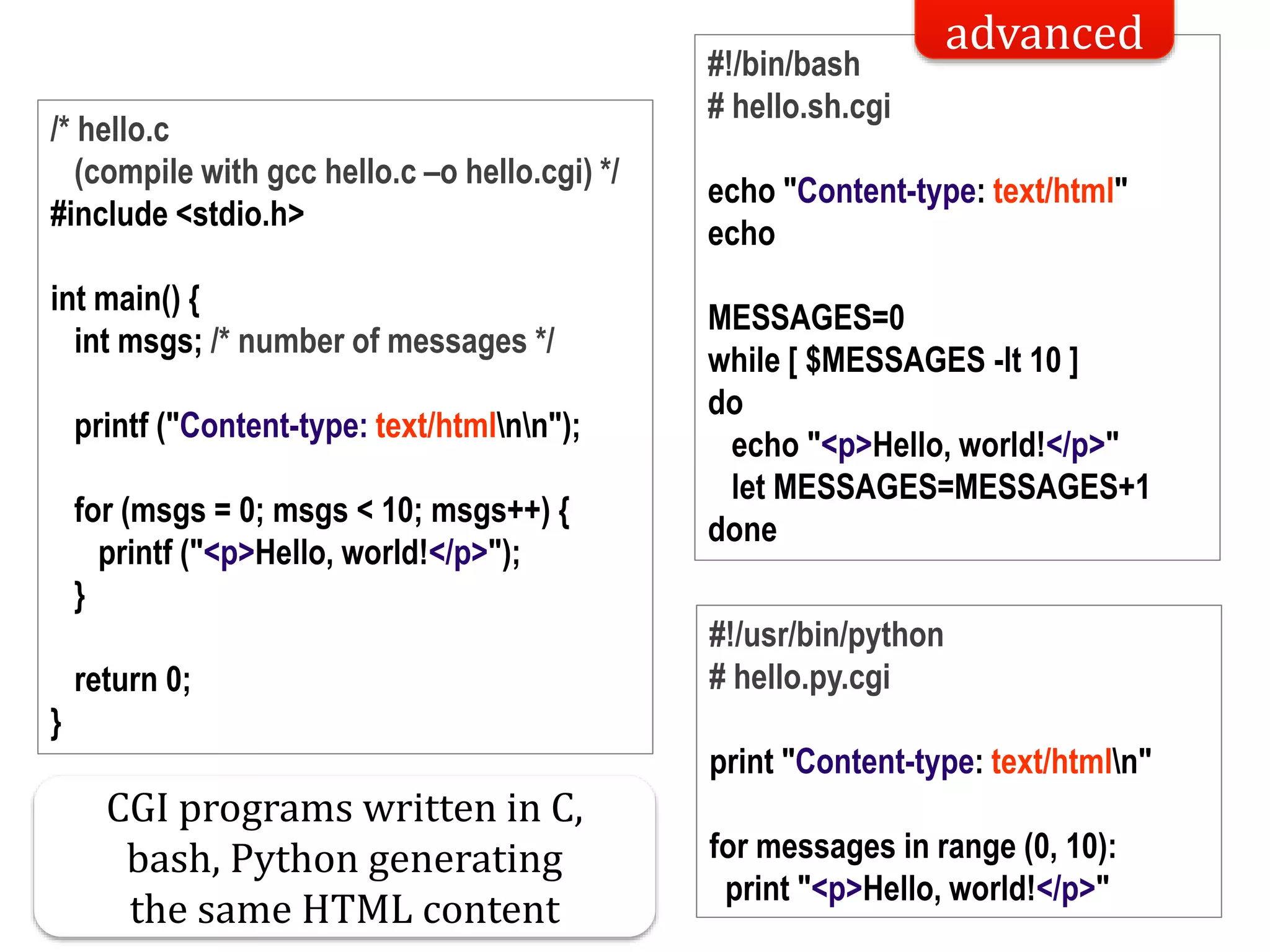Click the '# hello.py.cgi' comment
Screen dimensions: 1270x952
point(799,677)
